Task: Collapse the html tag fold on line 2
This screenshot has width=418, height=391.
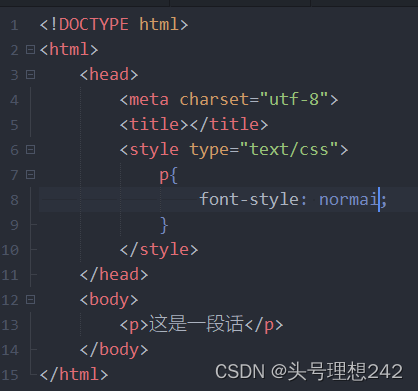Action: click(x=30, y=49)
